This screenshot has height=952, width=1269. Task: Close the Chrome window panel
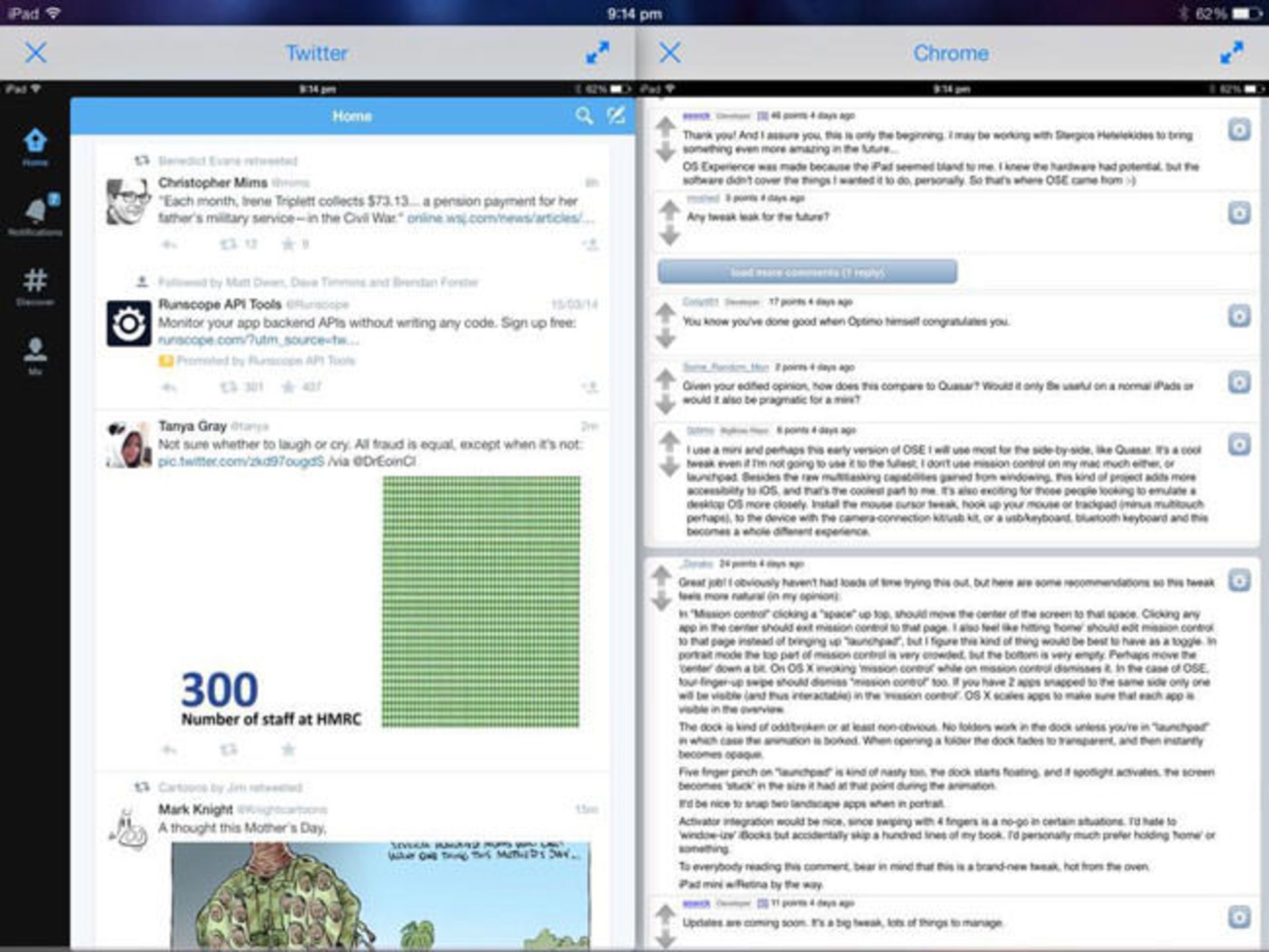(x=670, y=53)
